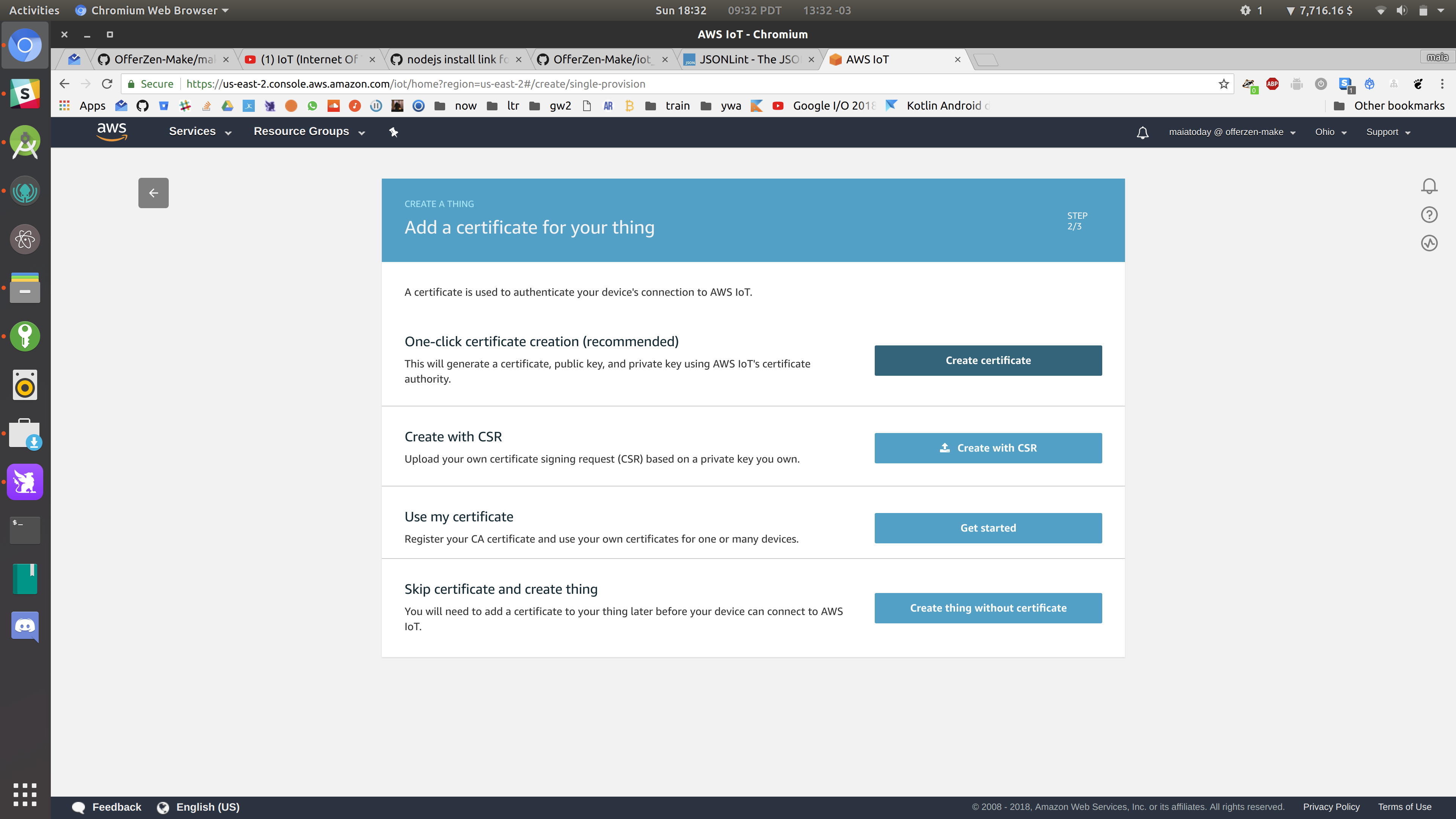Click Create thing without certificate
The height and width of the screenshot is (819, 1456).
click(x=988, y=607)
